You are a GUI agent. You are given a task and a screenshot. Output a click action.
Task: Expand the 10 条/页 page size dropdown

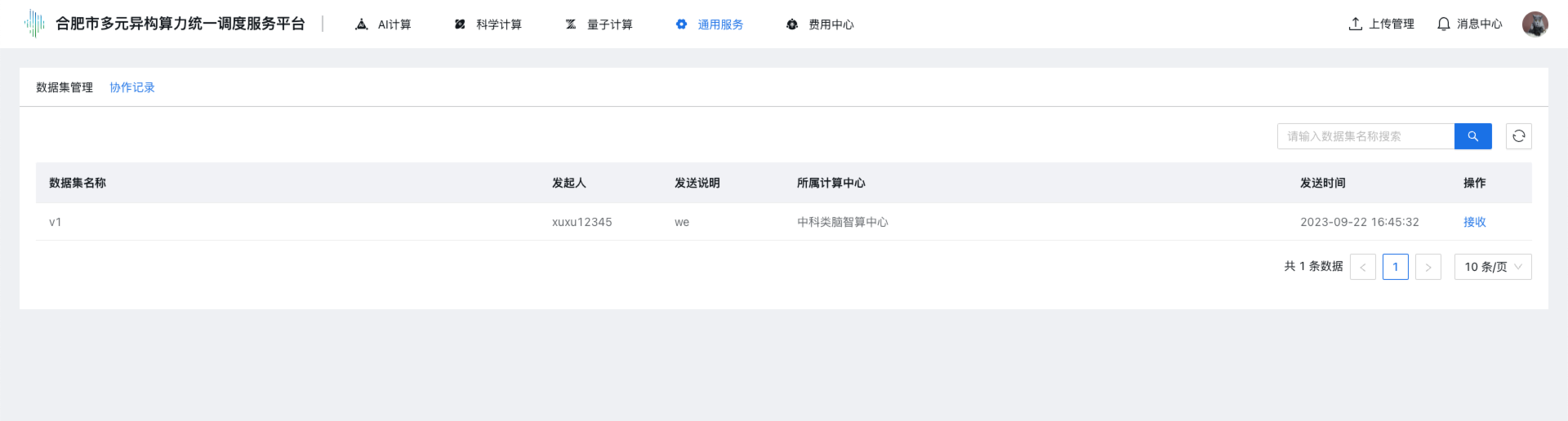(1492, 267)
